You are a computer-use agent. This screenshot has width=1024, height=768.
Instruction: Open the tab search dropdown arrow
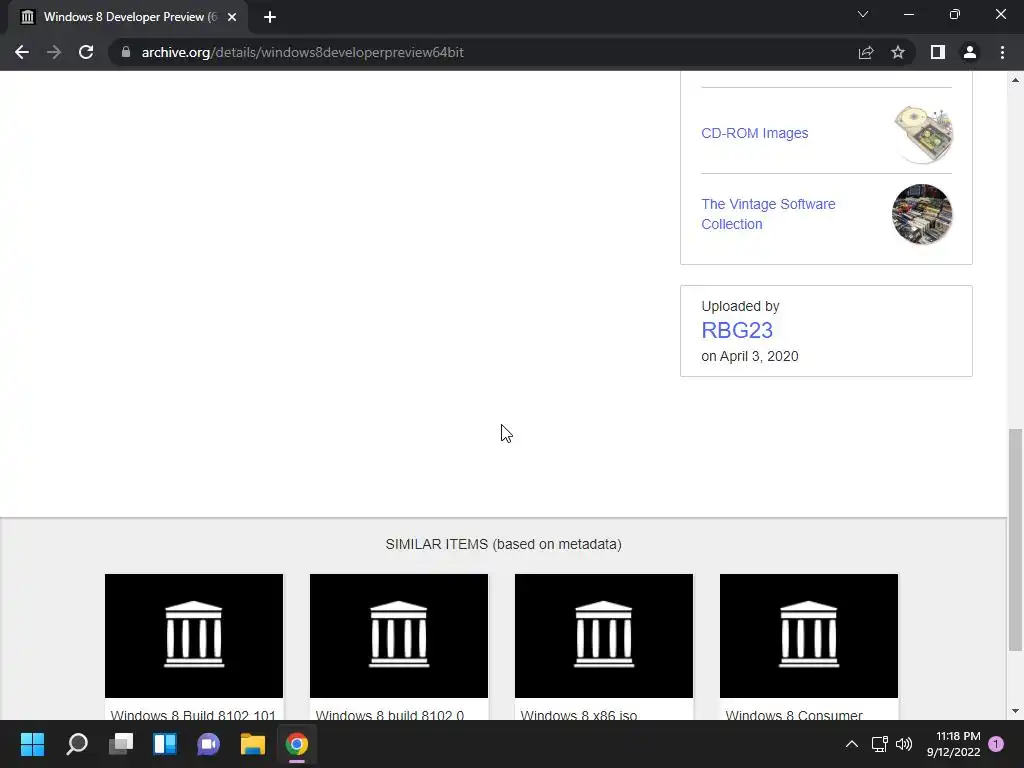[863, 14]
